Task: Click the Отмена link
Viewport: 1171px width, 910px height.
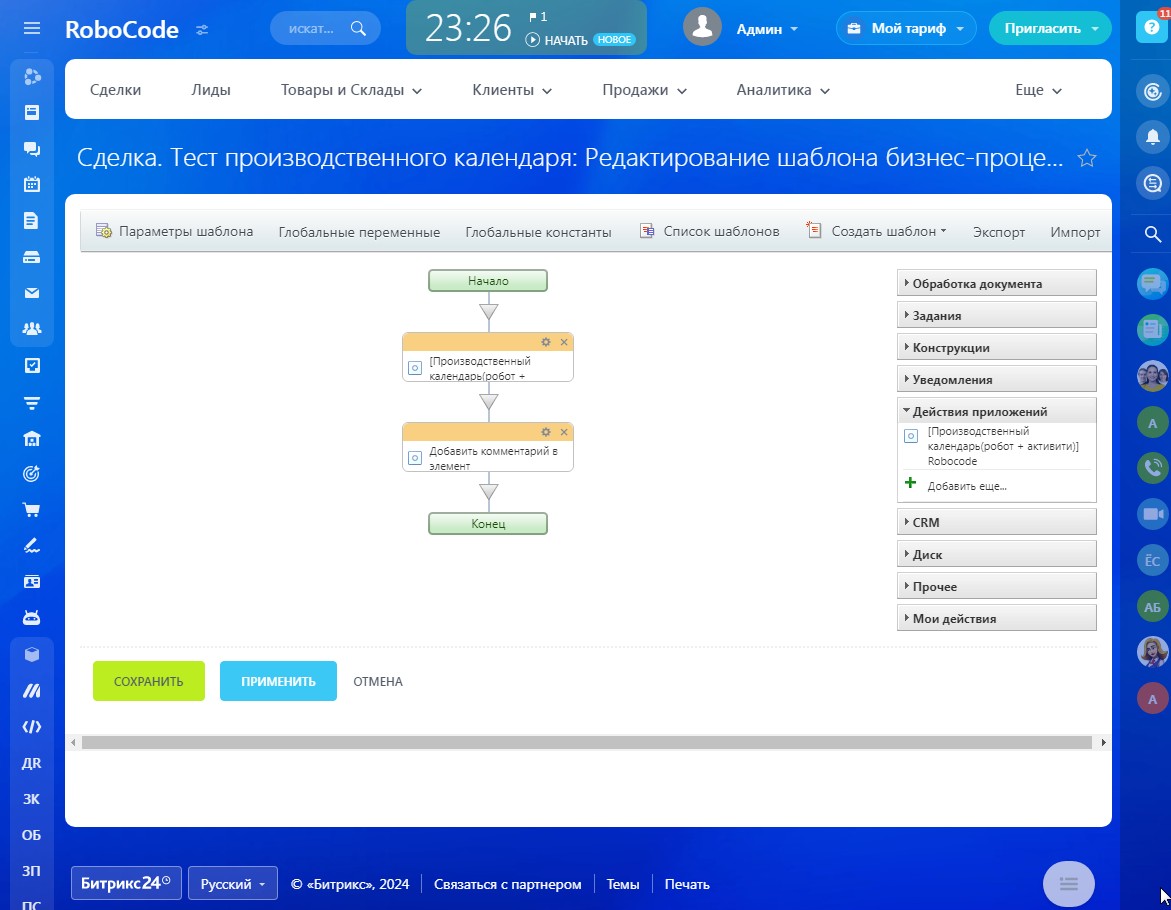Action: (x=378, y=682)
